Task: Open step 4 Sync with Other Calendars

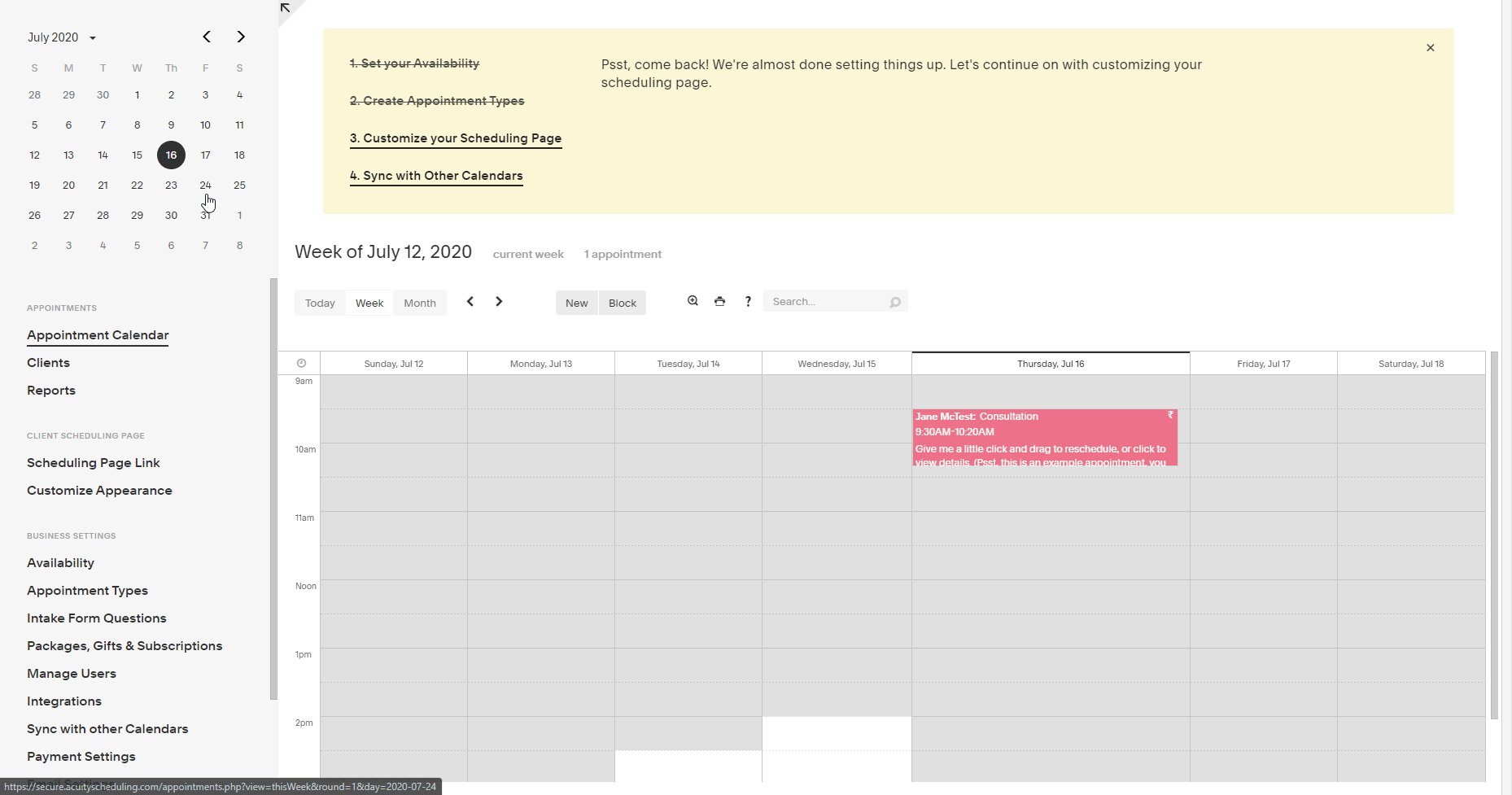Action: [x=436, y=176]
